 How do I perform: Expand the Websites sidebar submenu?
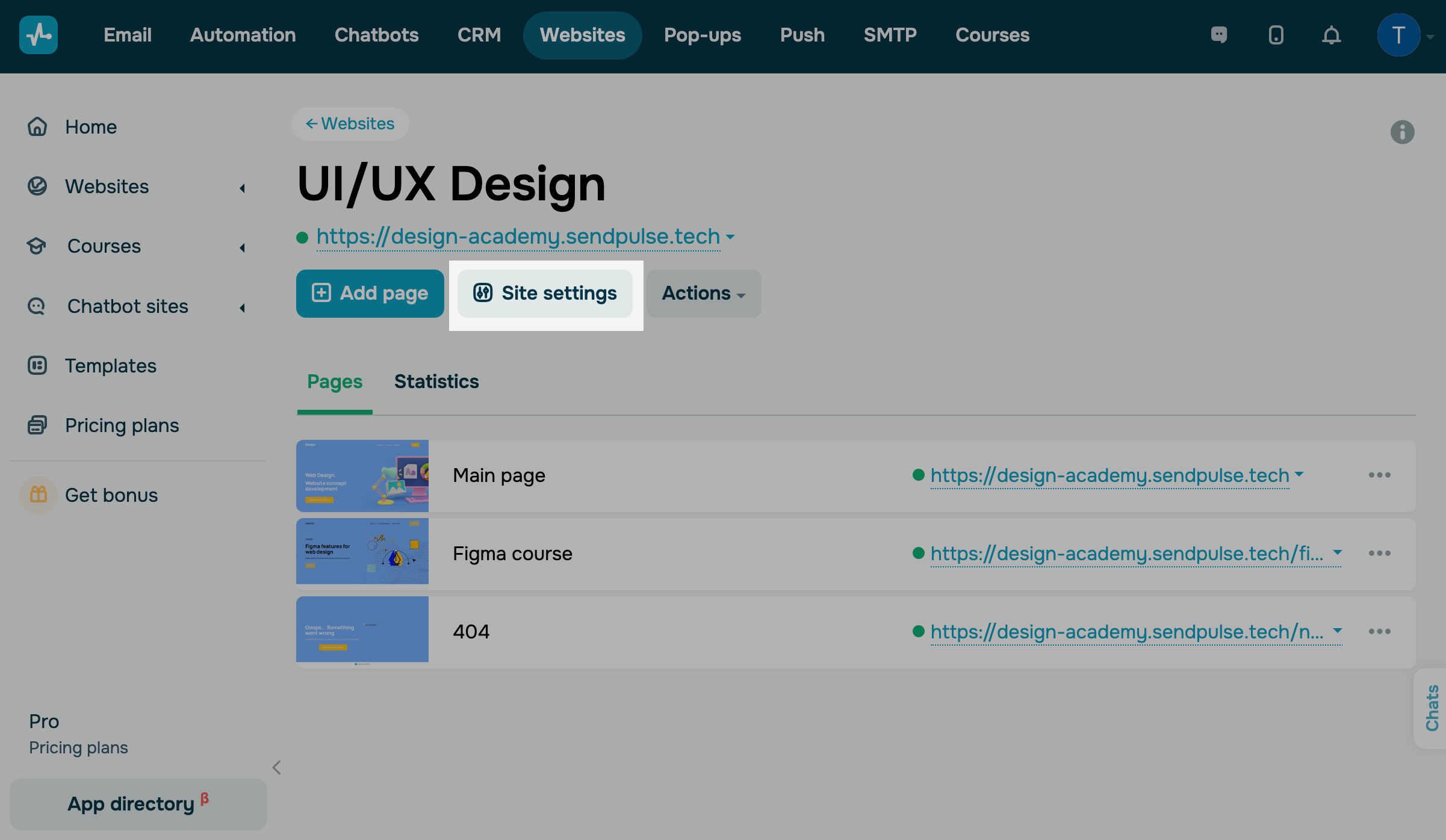(x=242, y=188)
